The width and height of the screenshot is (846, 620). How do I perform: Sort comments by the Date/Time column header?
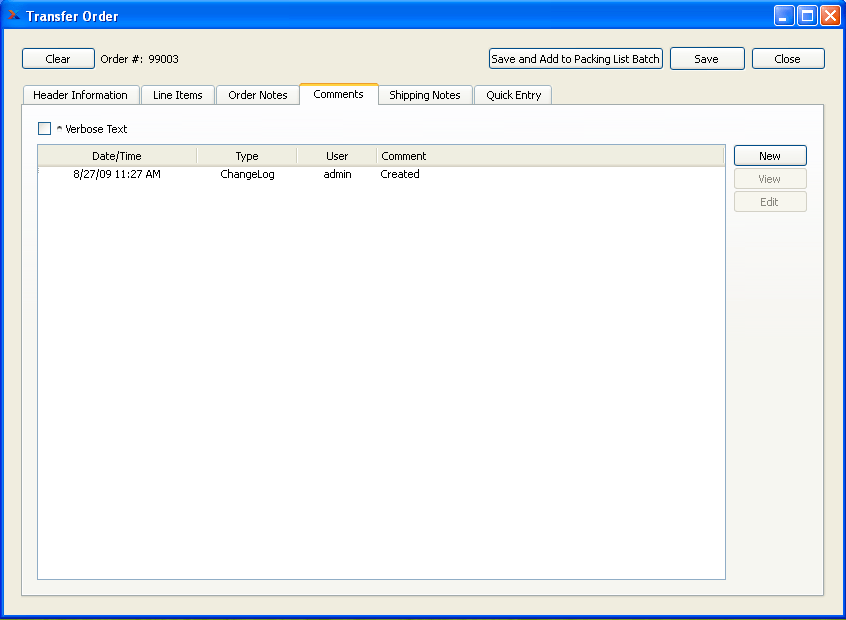pos(117,155)
